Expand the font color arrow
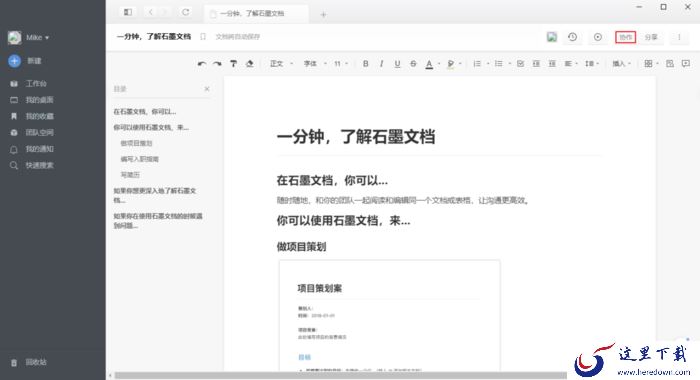This screenshot has height=380, width=700. [439, 64]
